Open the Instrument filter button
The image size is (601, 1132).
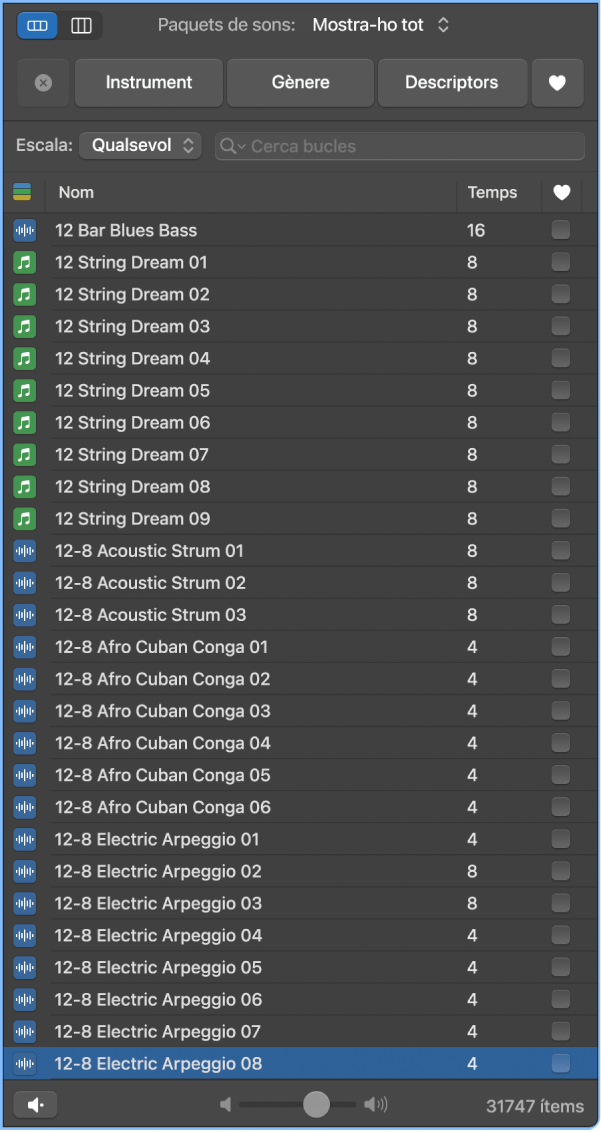[x=149, y=83]
